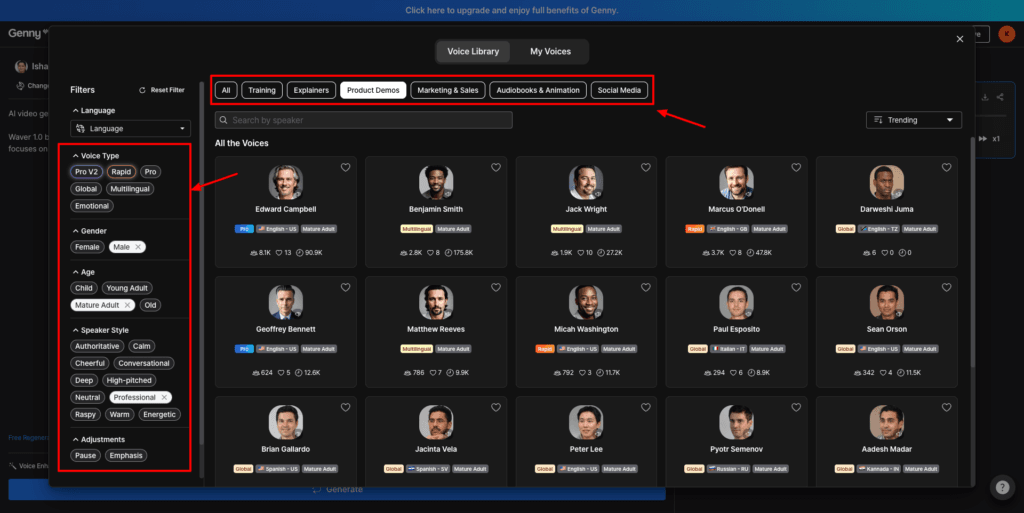Toggle the Pro V2 voice type filter
This screenshot has width=1024, height=513.
[x=86, y=172]
